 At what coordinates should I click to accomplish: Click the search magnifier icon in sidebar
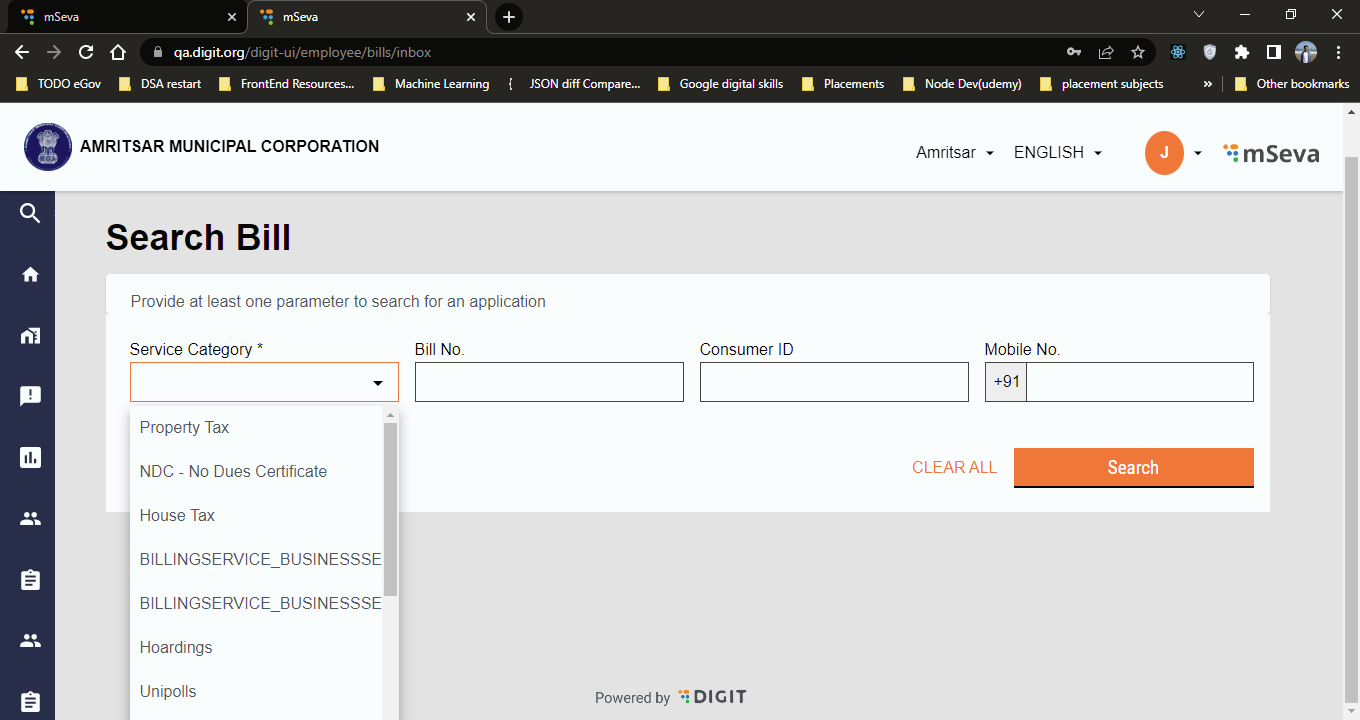point(30,213)
